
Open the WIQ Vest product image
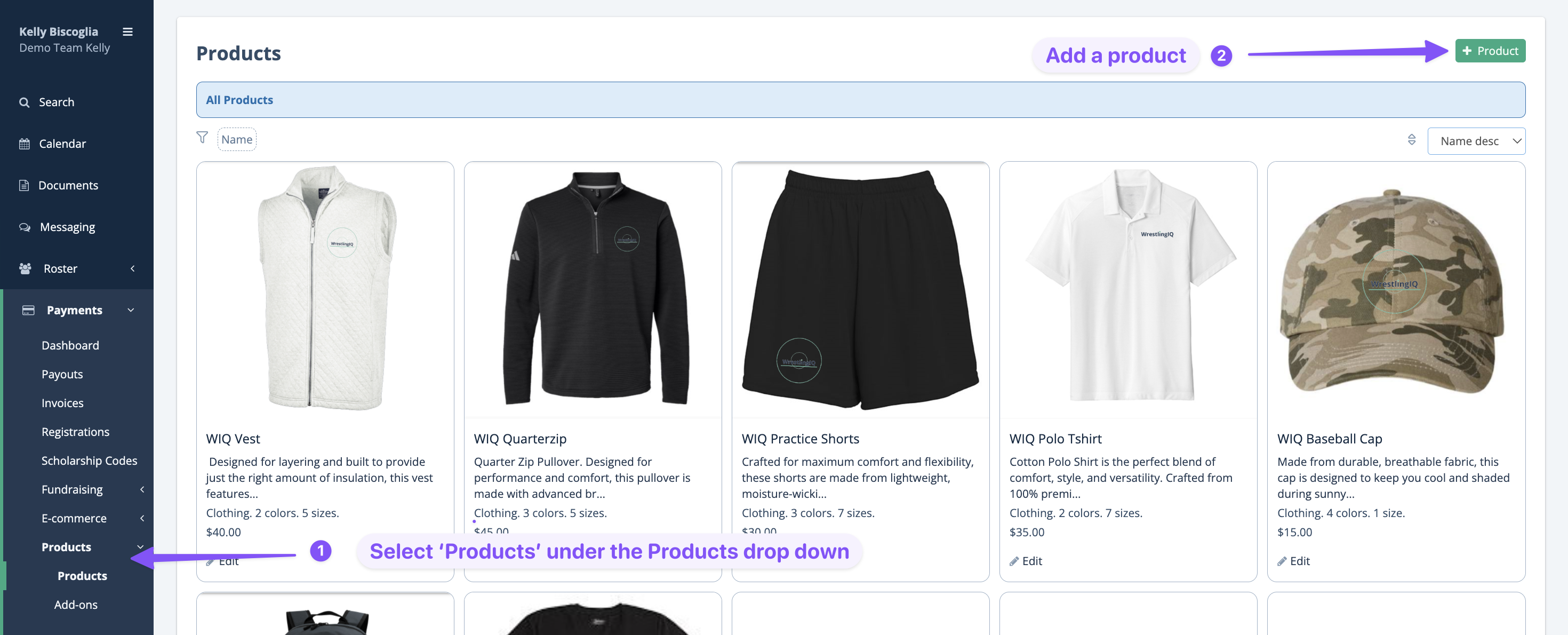click(x=325, y=289)
